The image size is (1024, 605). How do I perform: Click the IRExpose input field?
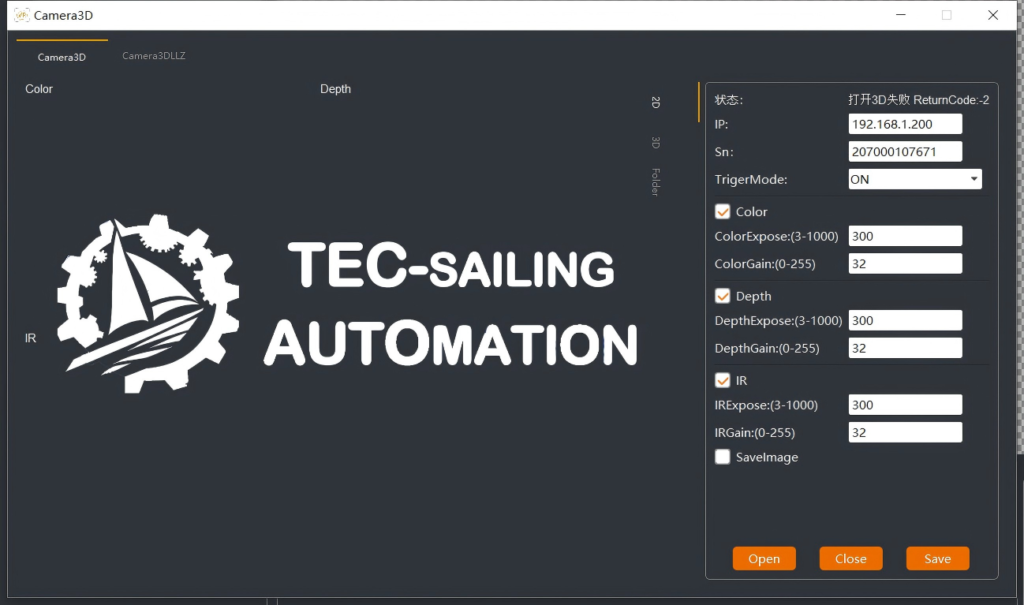pyautogui.click(x=904, y=405)
